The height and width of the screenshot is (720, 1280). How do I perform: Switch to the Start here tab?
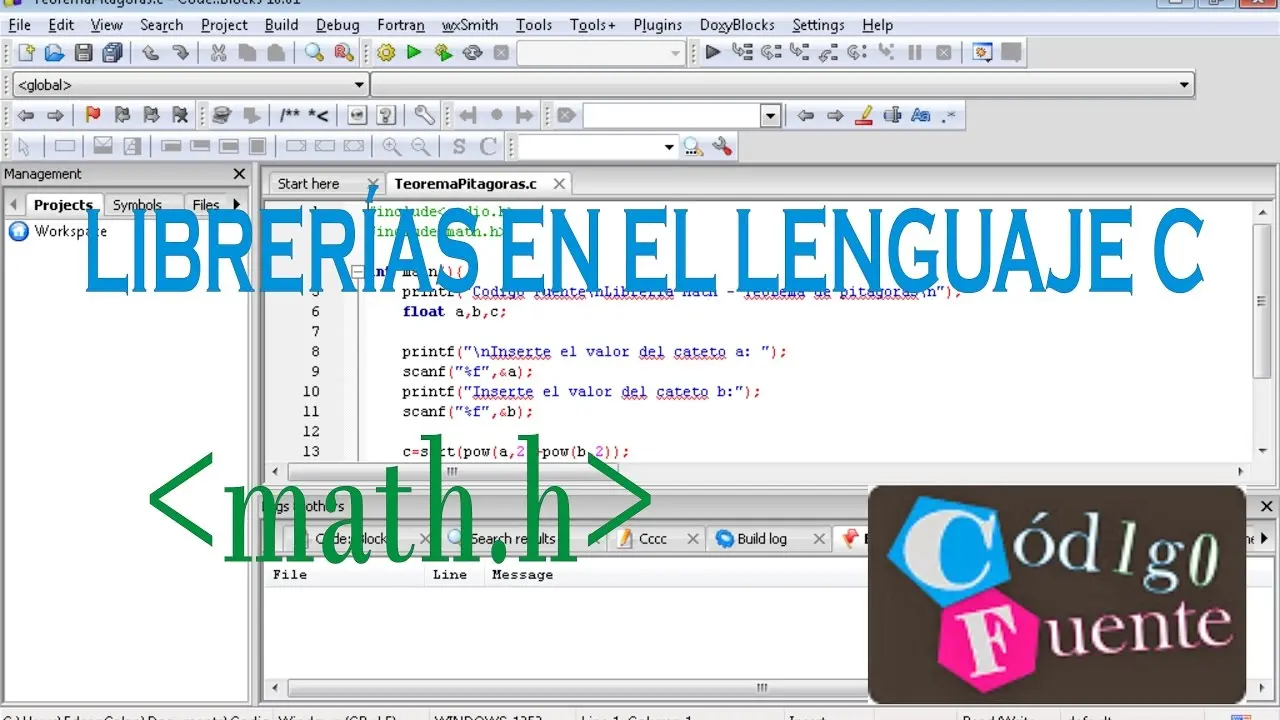[308, 184]
